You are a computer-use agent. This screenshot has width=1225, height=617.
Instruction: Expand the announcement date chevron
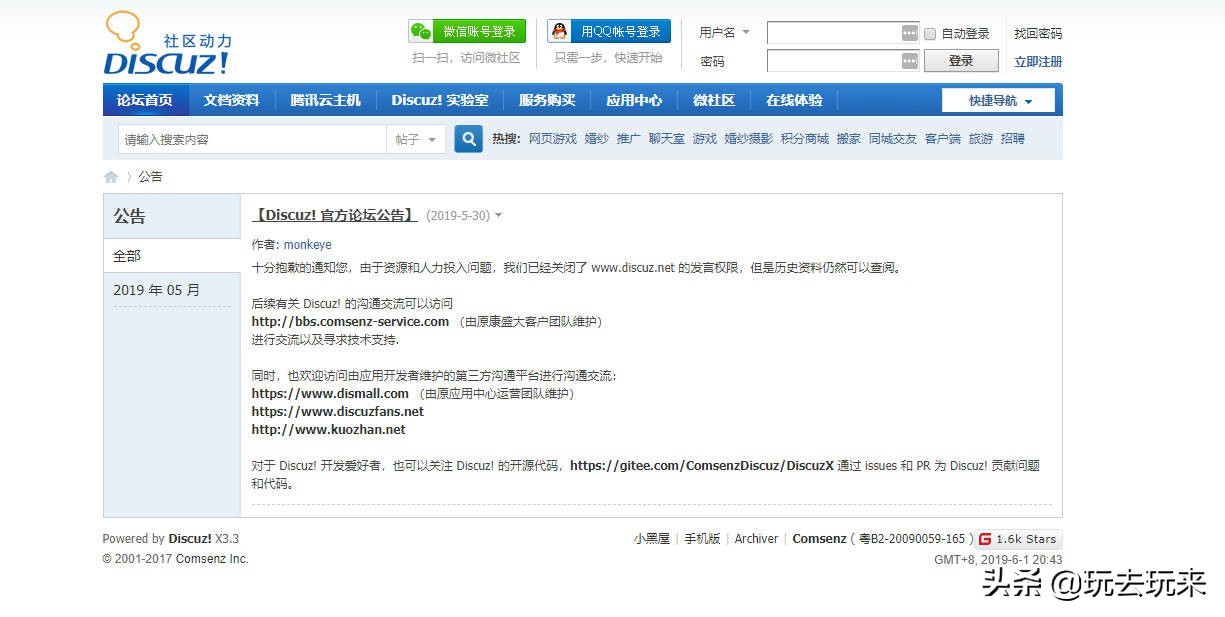(500, 215)
